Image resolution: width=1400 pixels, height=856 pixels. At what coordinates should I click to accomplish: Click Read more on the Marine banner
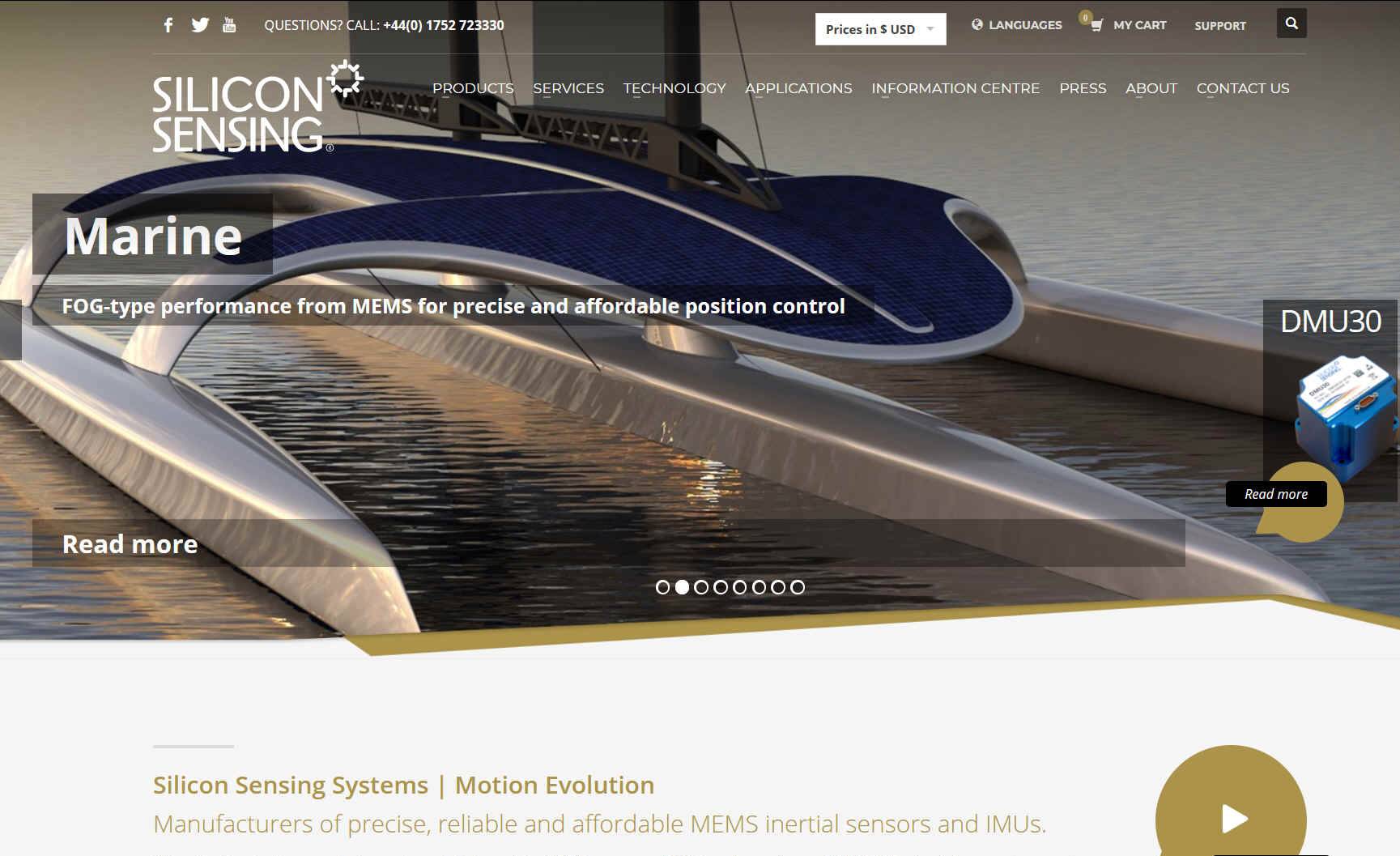click(130, 544)
